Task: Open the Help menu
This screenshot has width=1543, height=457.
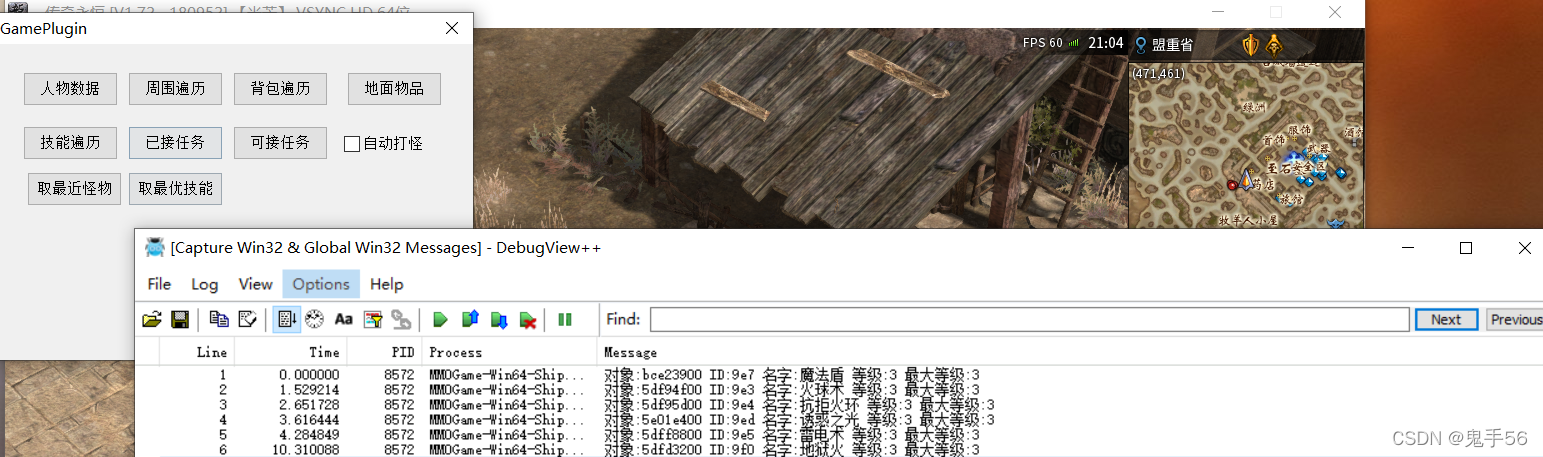Action: pos(386,284)
